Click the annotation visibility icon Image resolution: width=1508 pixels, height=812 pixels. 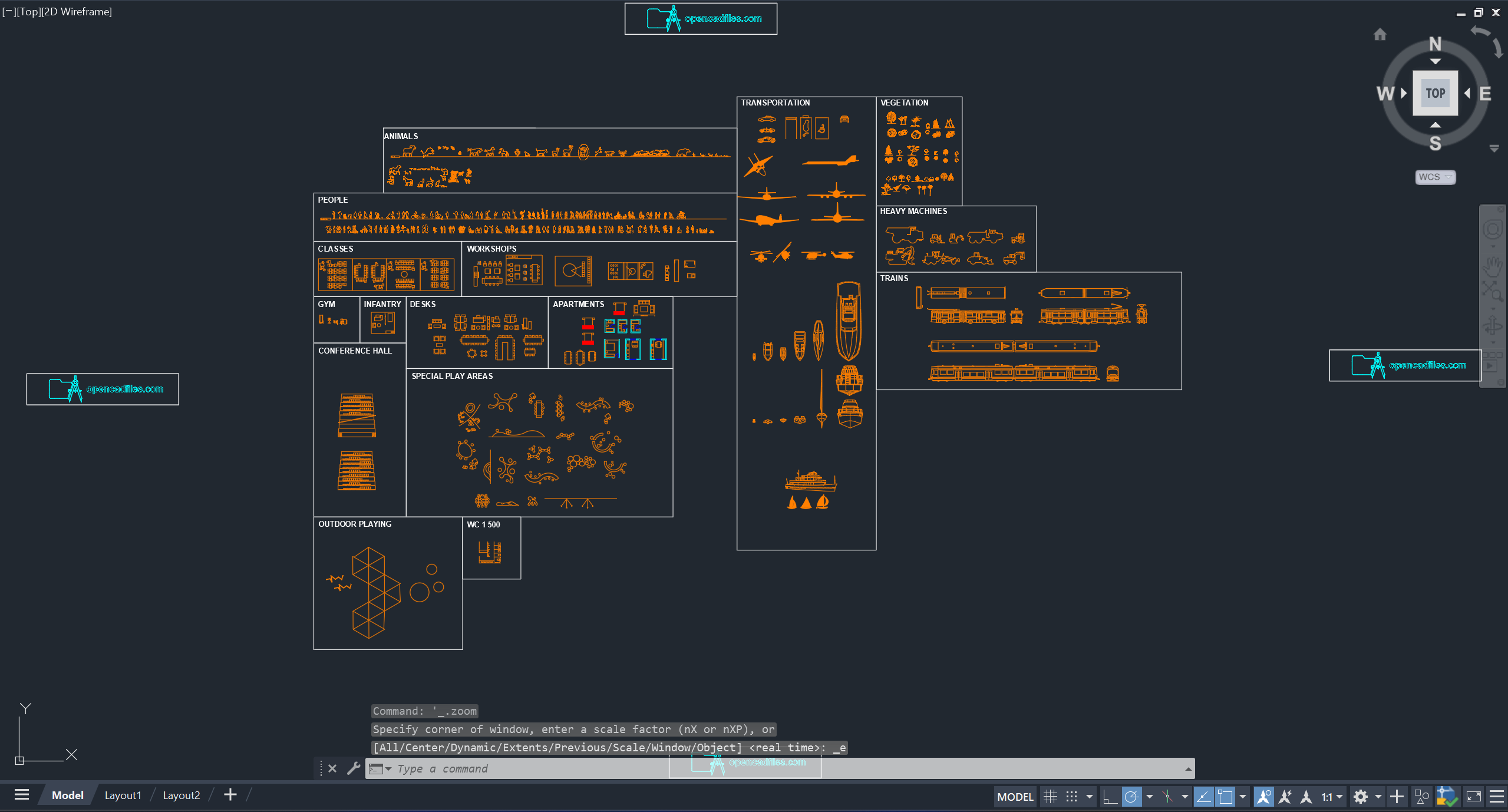point(1263,797)
